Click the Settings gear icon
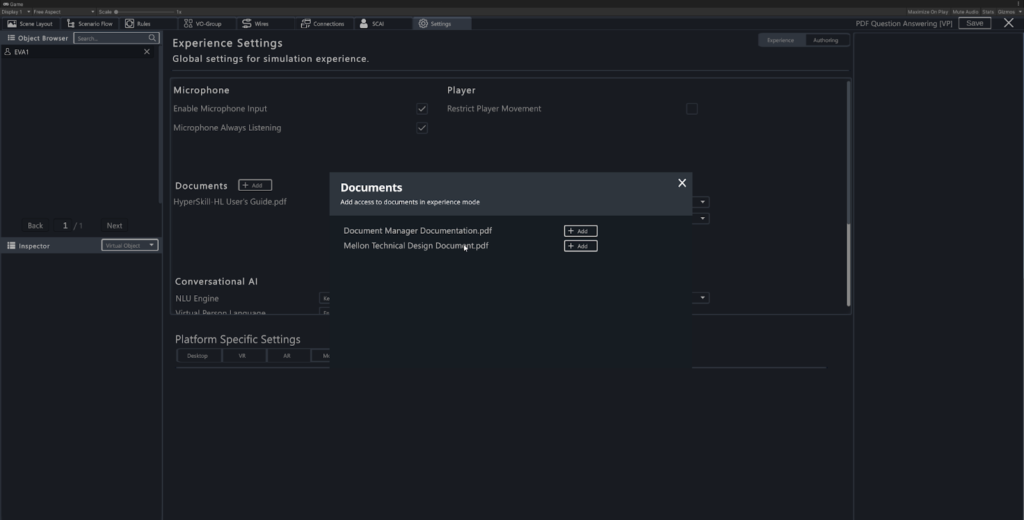The image size is (1024, 520). [423, 23]
